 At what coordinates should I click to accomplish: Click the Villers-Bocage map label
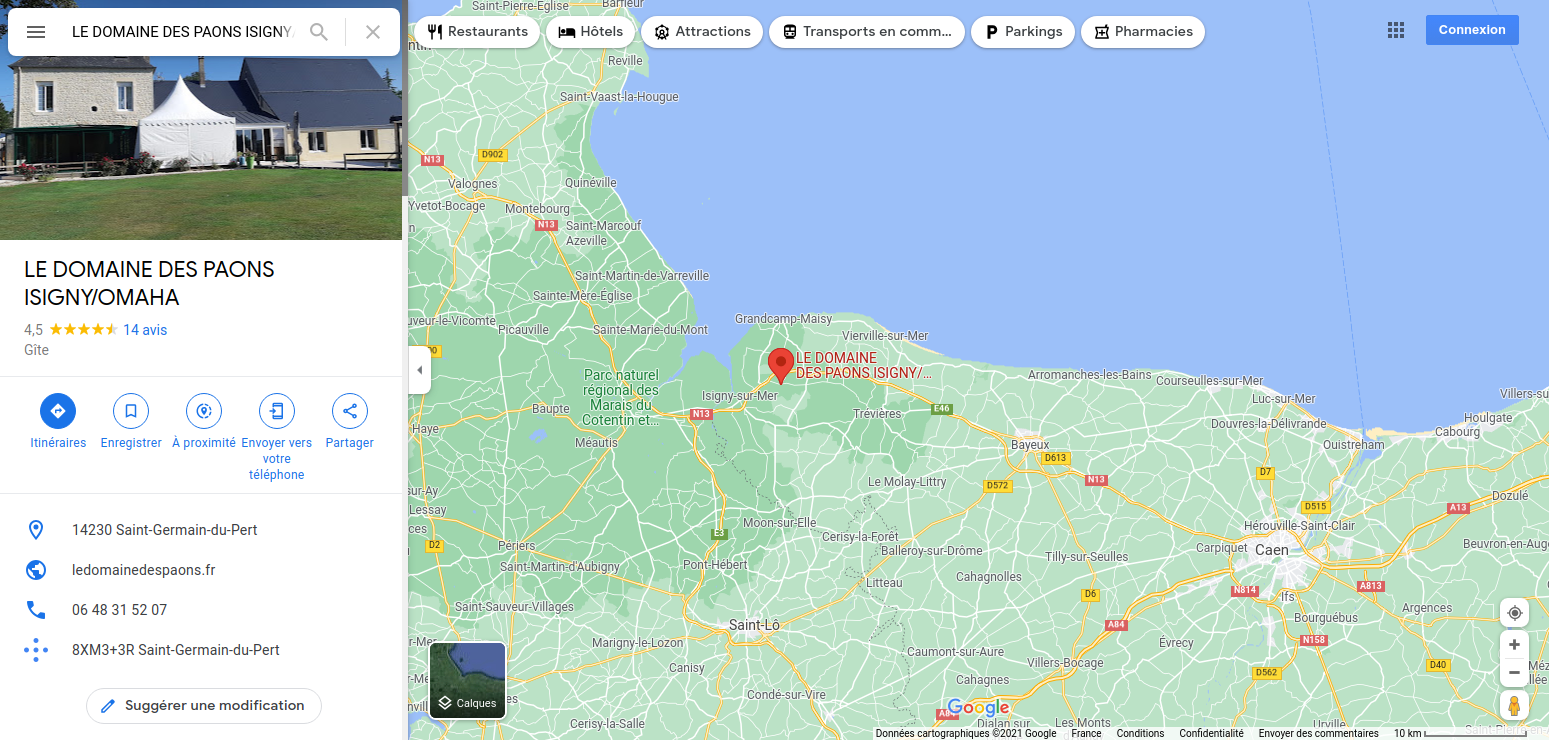(1065, 663)
